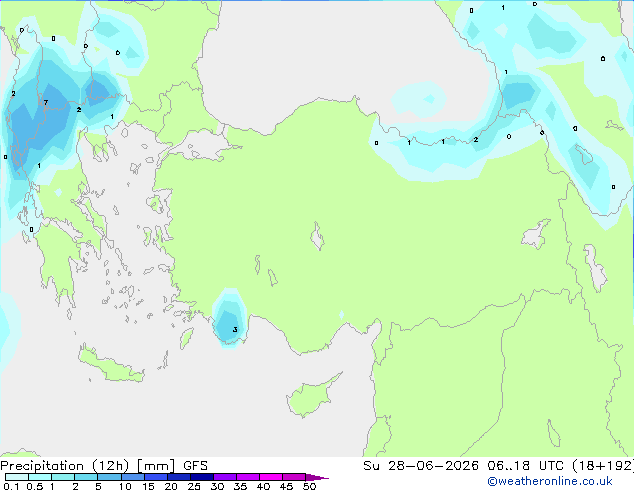Screen dimensions: 634x490
Task: Click the "25" legend value
Action: (x=194, y=486)
